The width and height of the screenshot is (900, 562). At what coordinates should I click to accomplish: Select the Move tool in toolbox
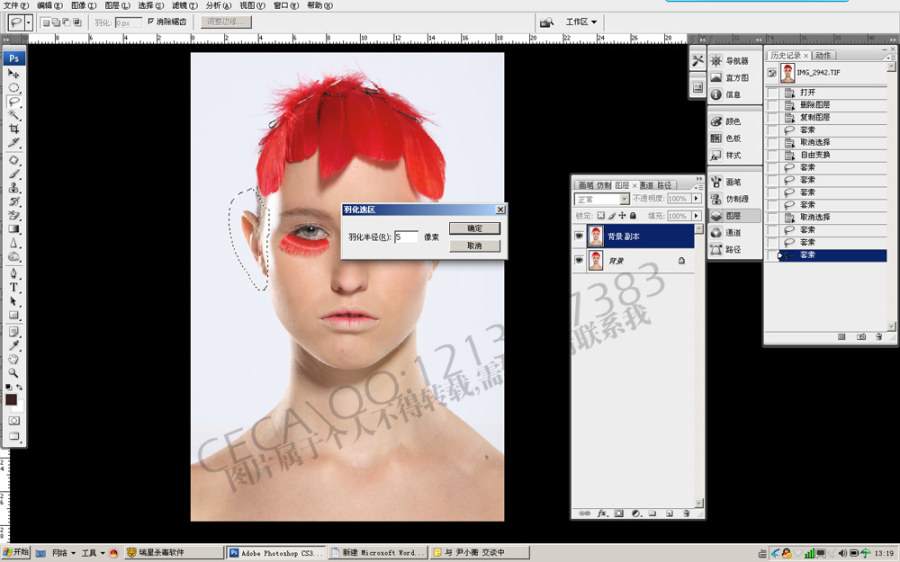coord(14,73)
